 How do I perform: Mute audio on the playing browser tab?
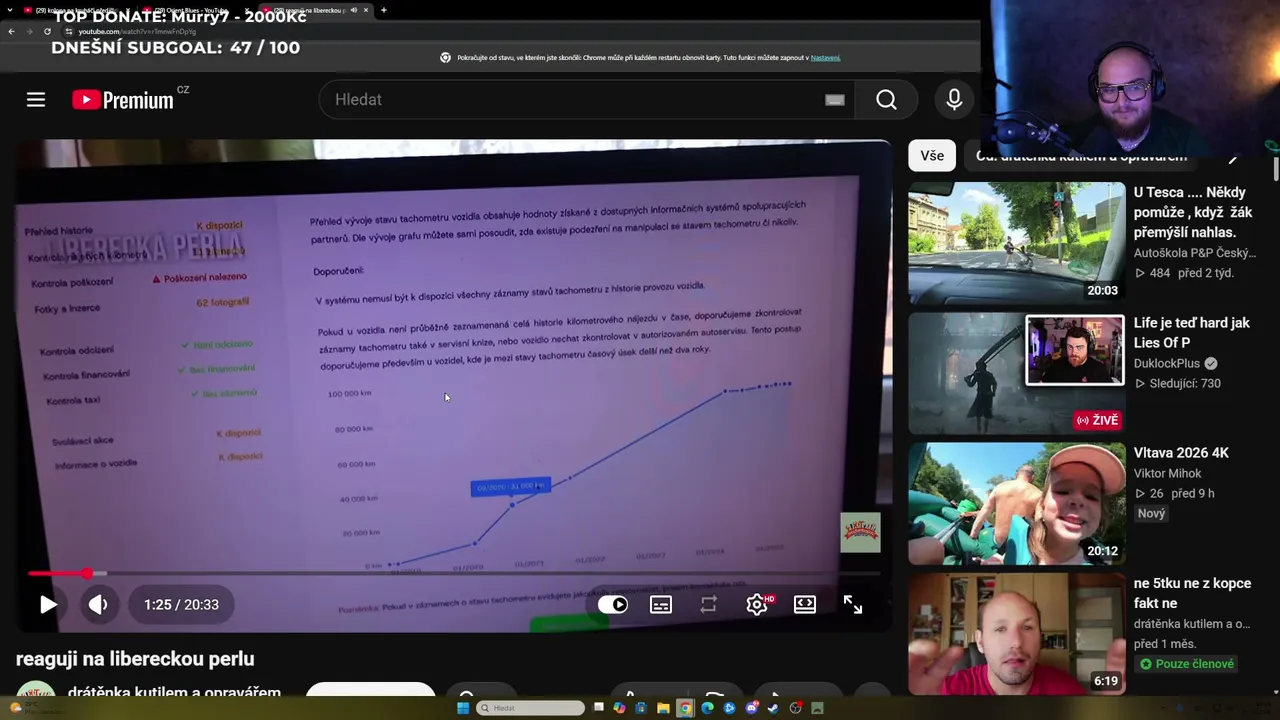354,10
